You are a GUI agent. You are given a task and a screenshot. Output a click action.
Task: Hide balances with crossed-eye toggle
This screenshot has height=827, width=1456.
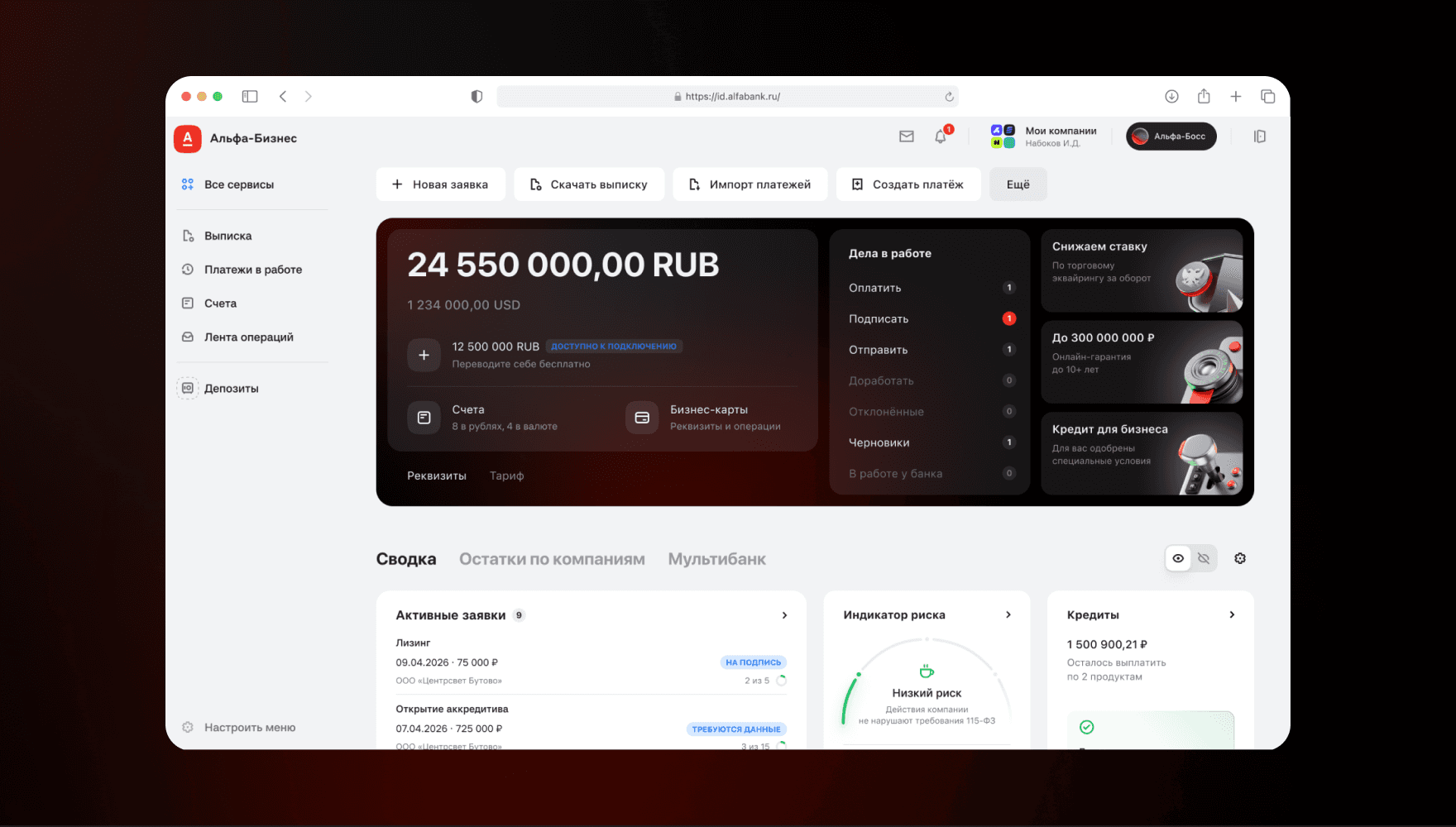[x=1204, y=558]
